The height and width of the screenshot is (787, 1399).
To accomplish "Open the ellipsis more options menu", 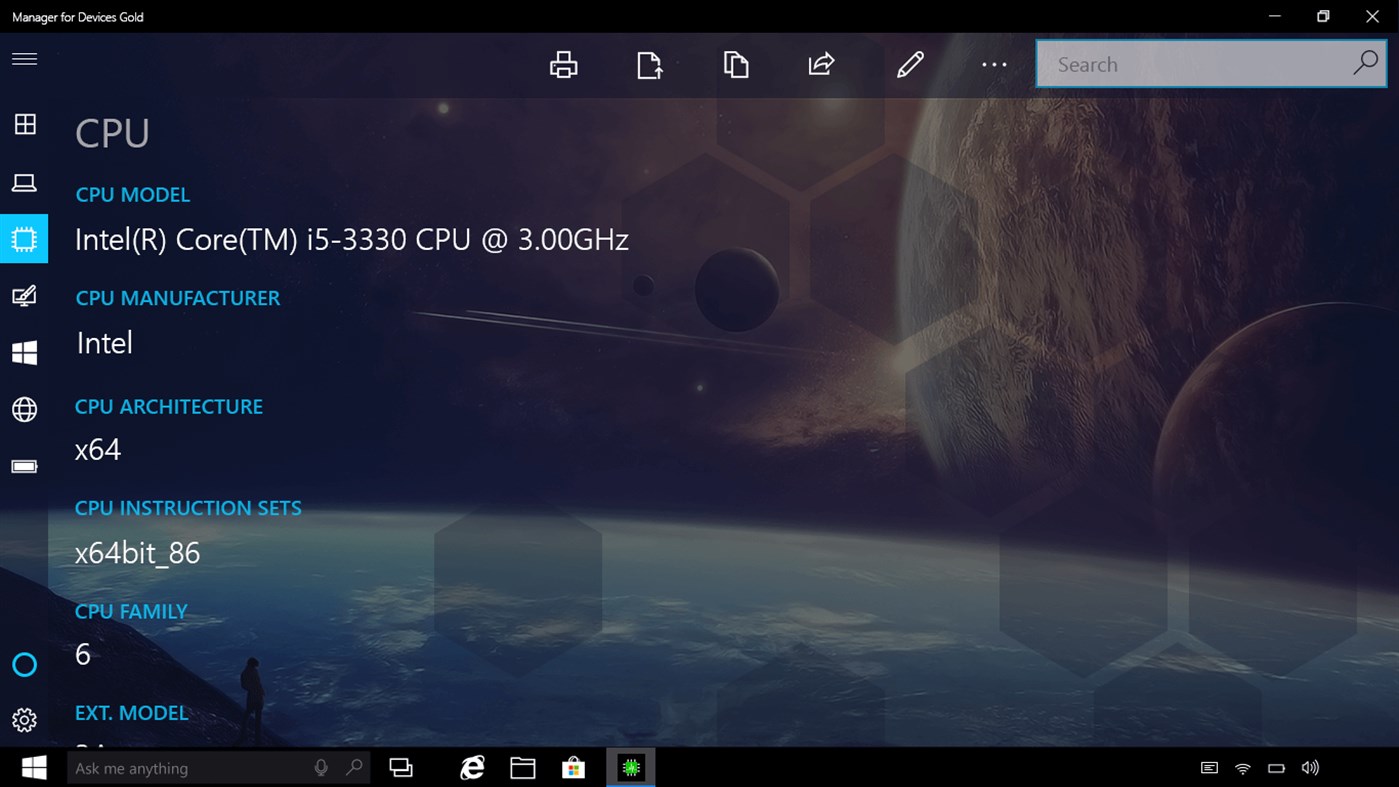I will [993, 63].
